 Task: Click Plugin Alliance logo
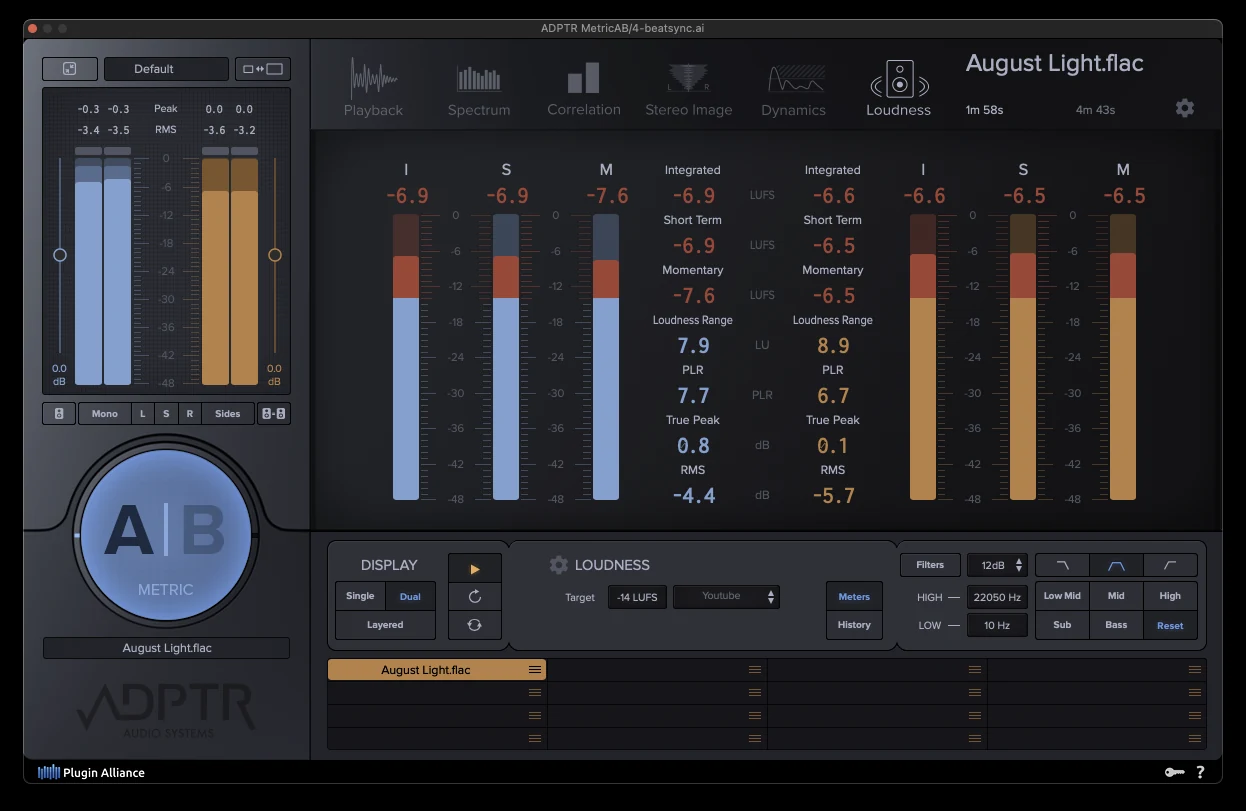coord(91,772)
